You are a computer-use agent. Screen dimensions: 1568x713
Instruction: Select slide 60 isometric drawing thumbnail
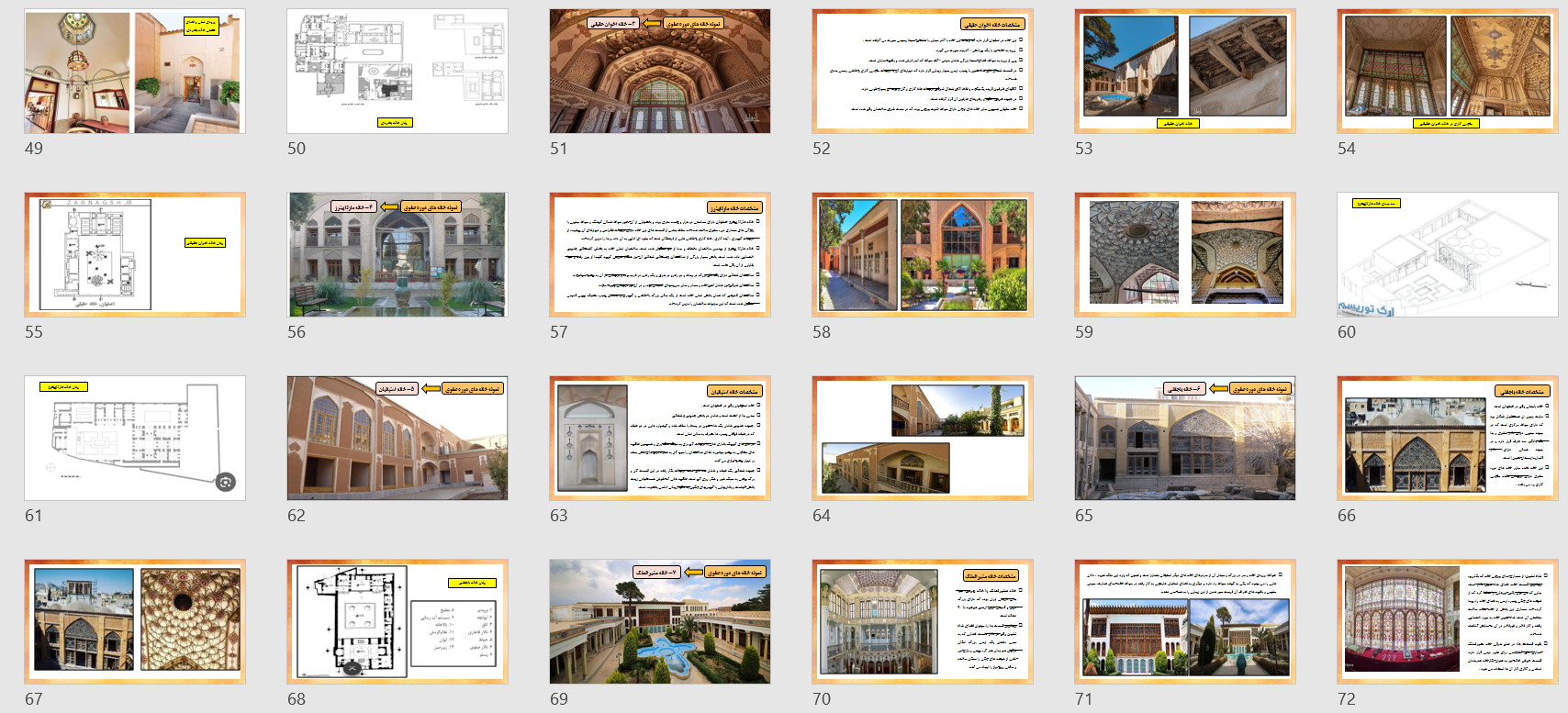pyautogui.click(x=1448, y=255)
